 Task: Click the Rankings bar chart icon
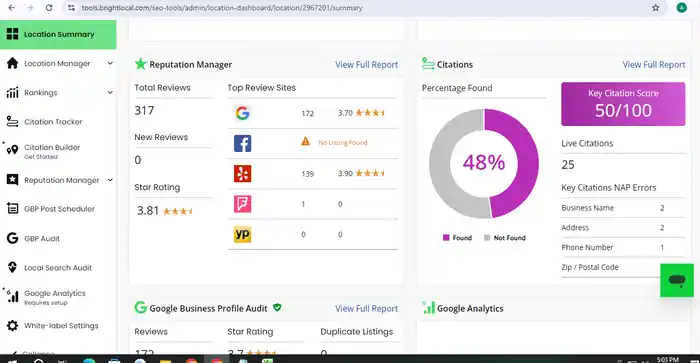point(12,92)
